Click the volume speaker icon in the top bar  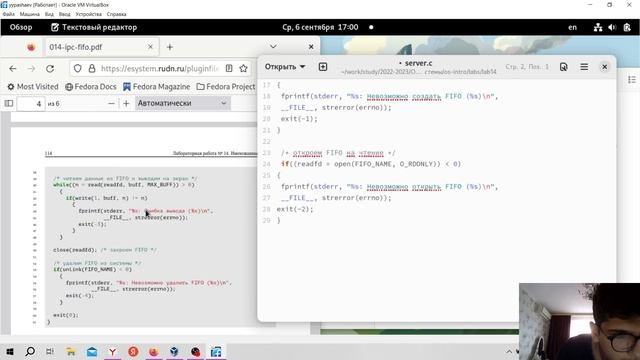tap(612, 27)
